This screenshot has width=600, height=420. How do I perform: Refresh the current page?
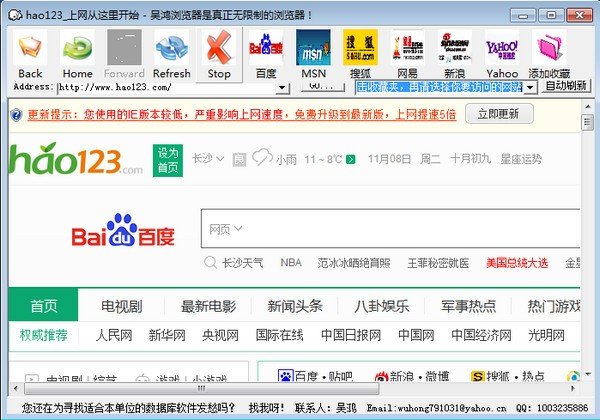[x=171, y=47]
